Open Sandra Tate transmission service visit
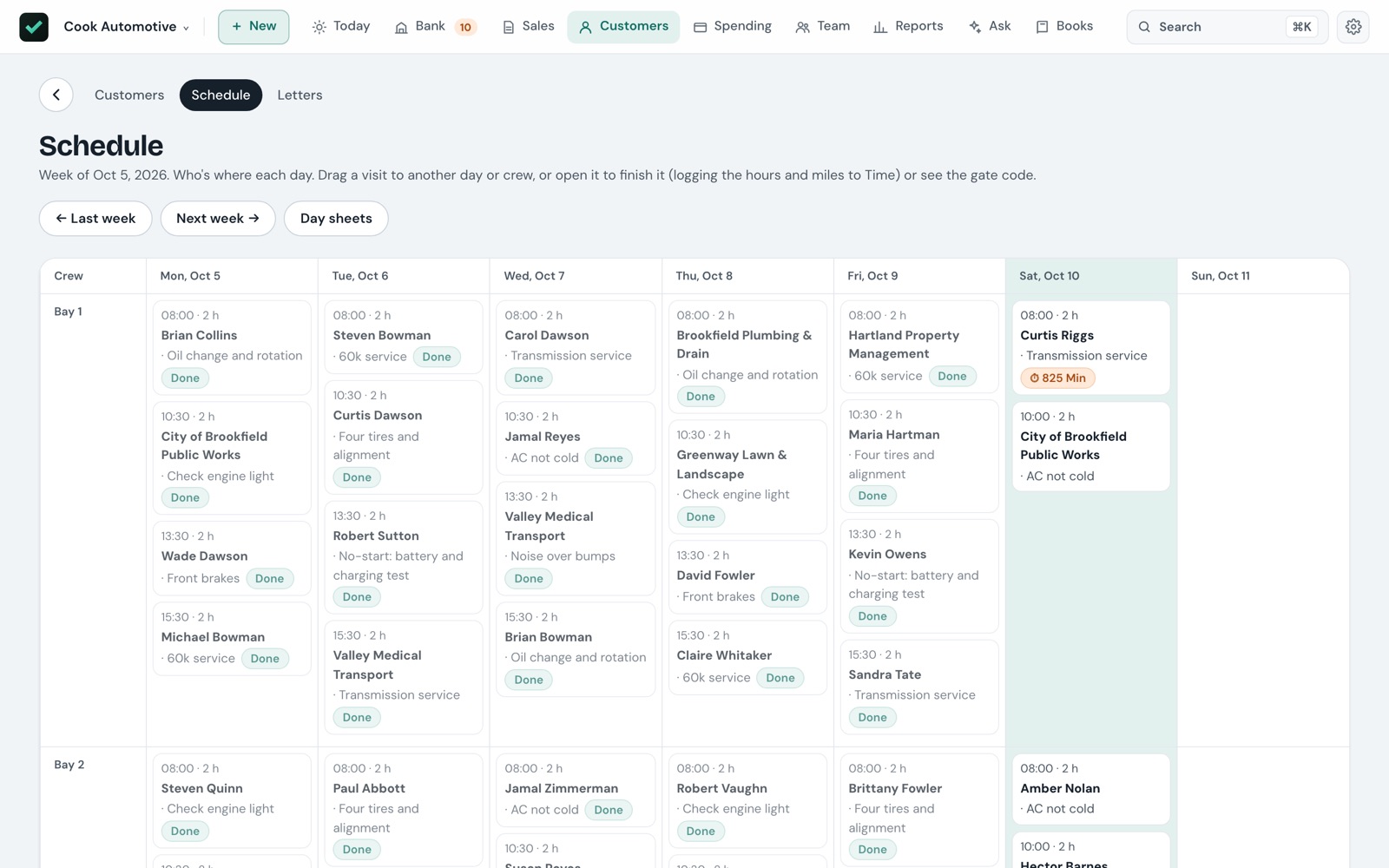 pyautogui.click(x=919, y=687)
